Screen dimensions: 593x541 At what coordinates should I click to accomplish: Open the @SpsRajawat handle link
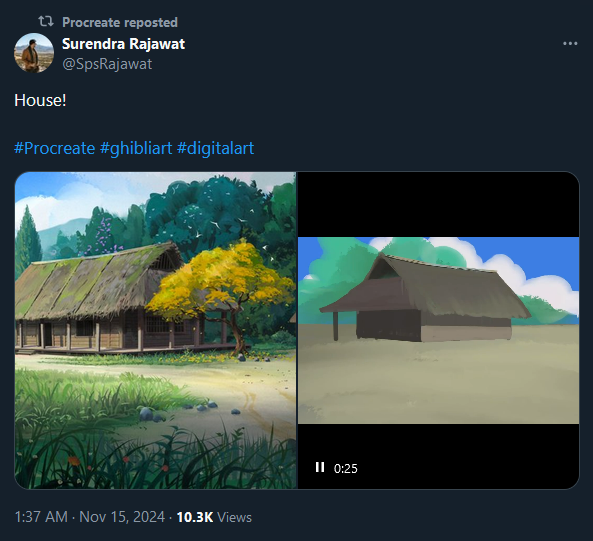coord(107,64)
